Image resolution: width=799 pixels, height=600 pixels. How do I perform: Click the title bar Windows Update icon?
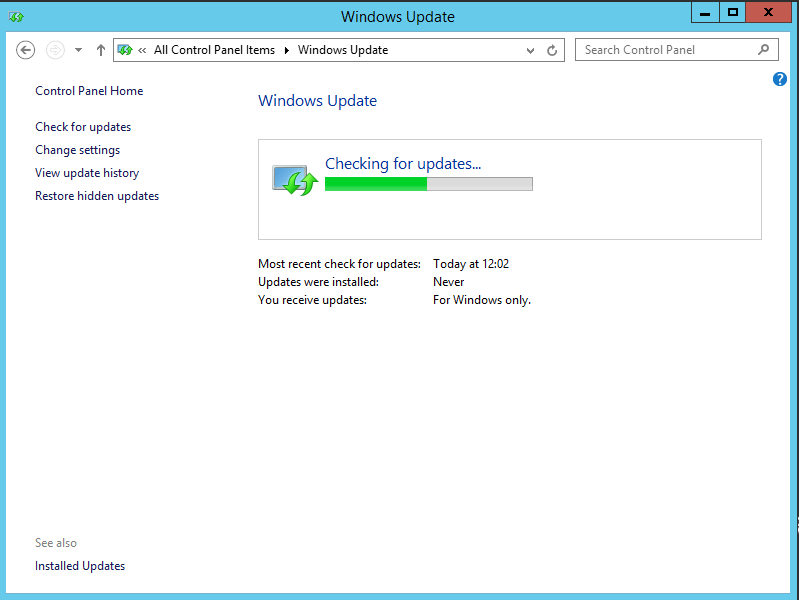[16, 17]
